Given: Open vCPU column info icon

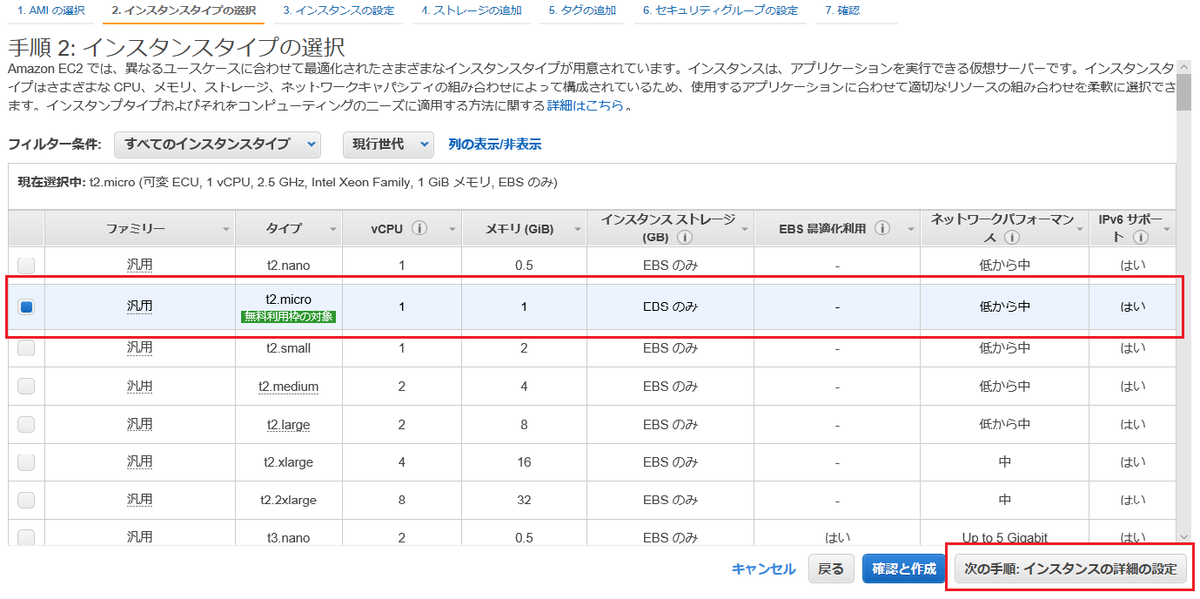Looking at the screenshot, I should pyautogui.click(x=420, y=228).
